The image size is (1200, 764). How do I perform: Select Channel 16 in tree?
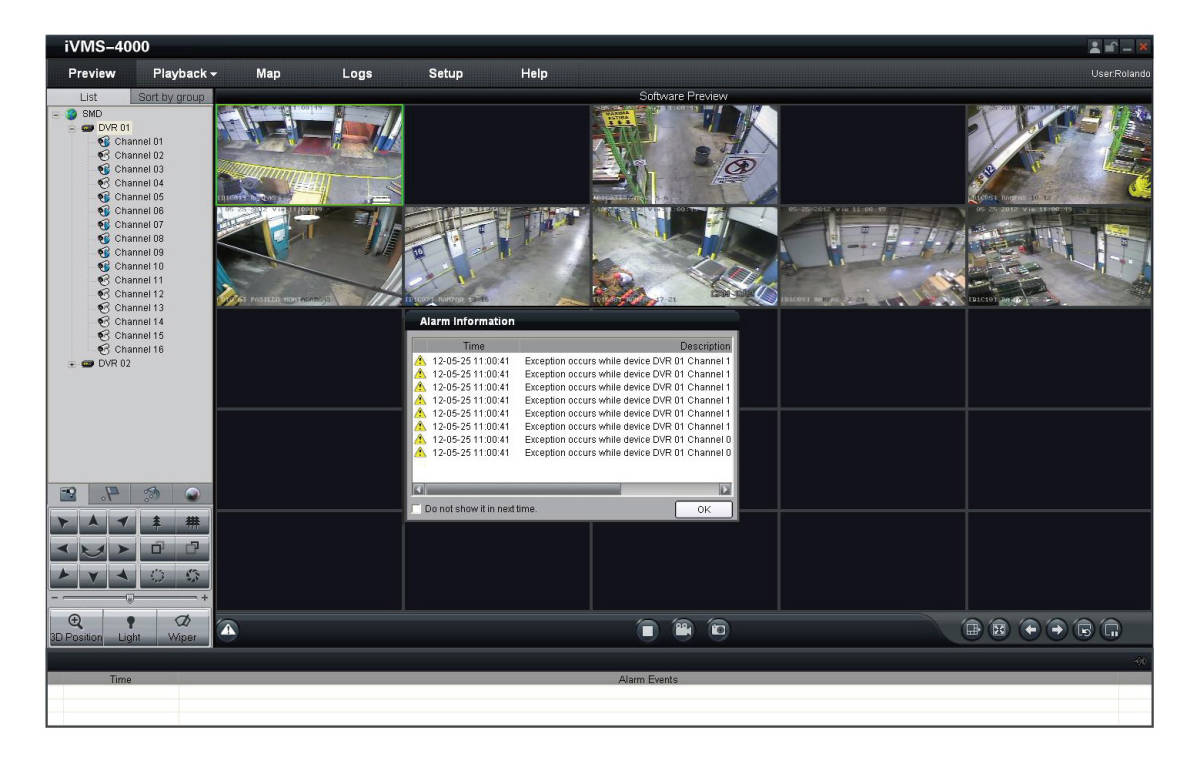click(139, 350)
